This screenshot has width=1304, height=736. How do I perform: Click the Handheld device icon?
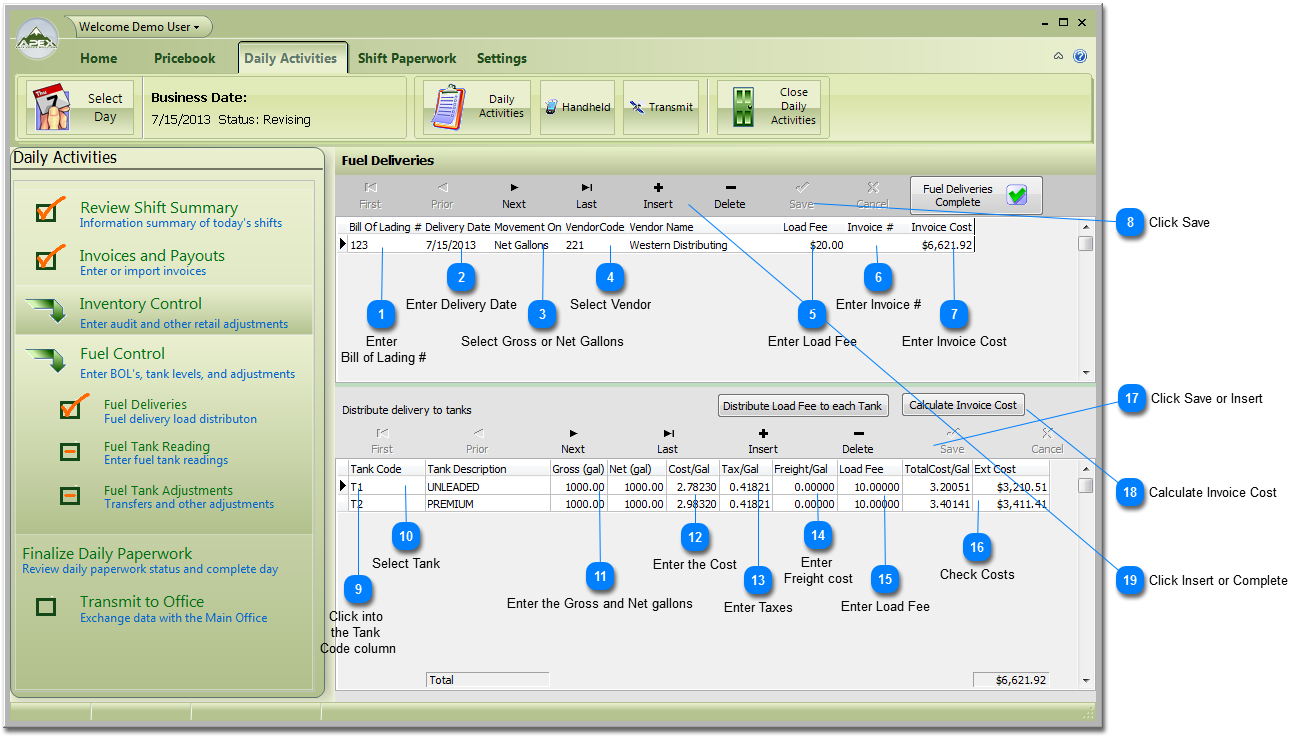pyautogui.click(x=550, y=107)
